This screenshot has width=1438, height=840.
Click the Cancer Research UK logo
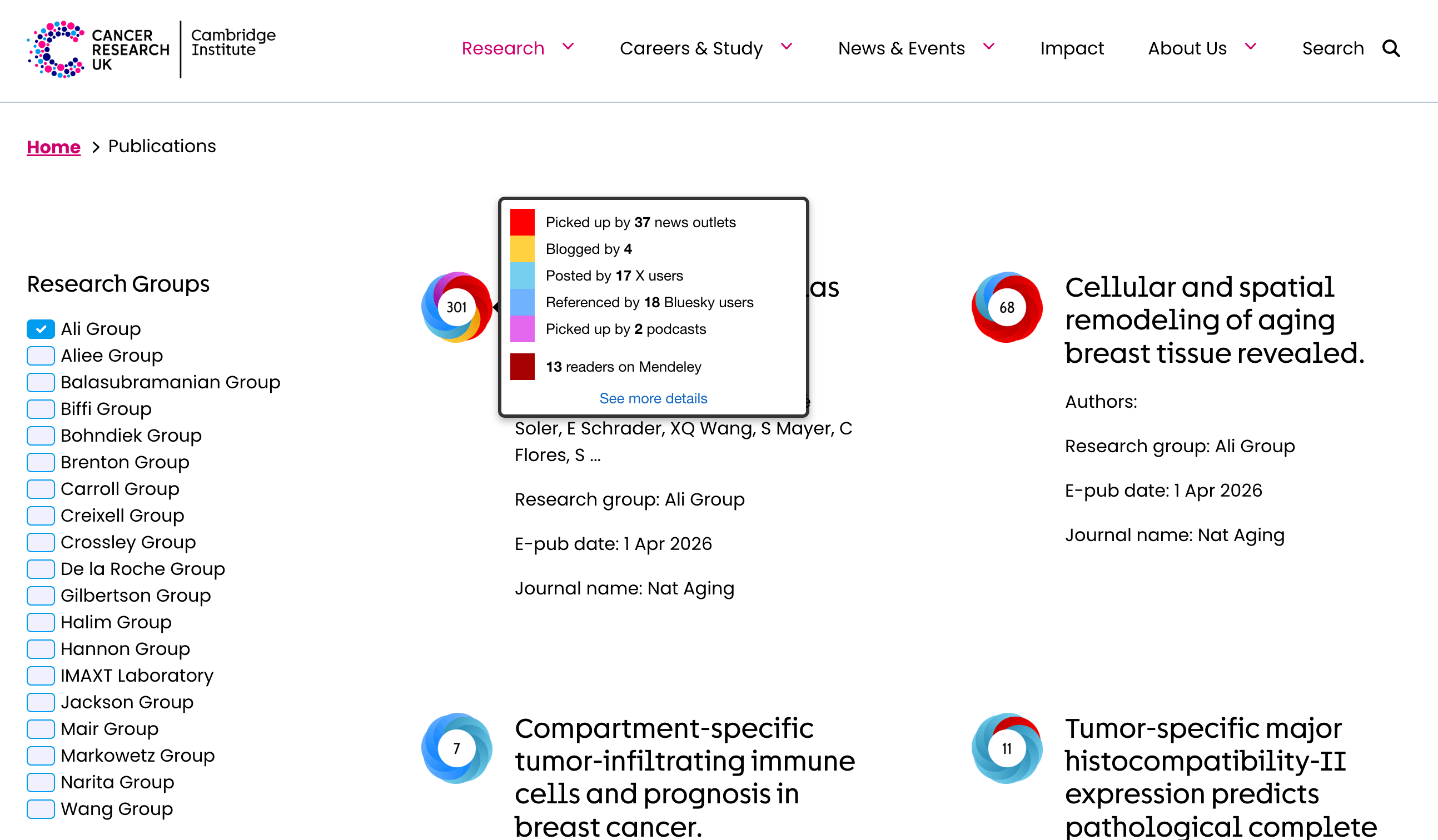(x=151, y=49)
